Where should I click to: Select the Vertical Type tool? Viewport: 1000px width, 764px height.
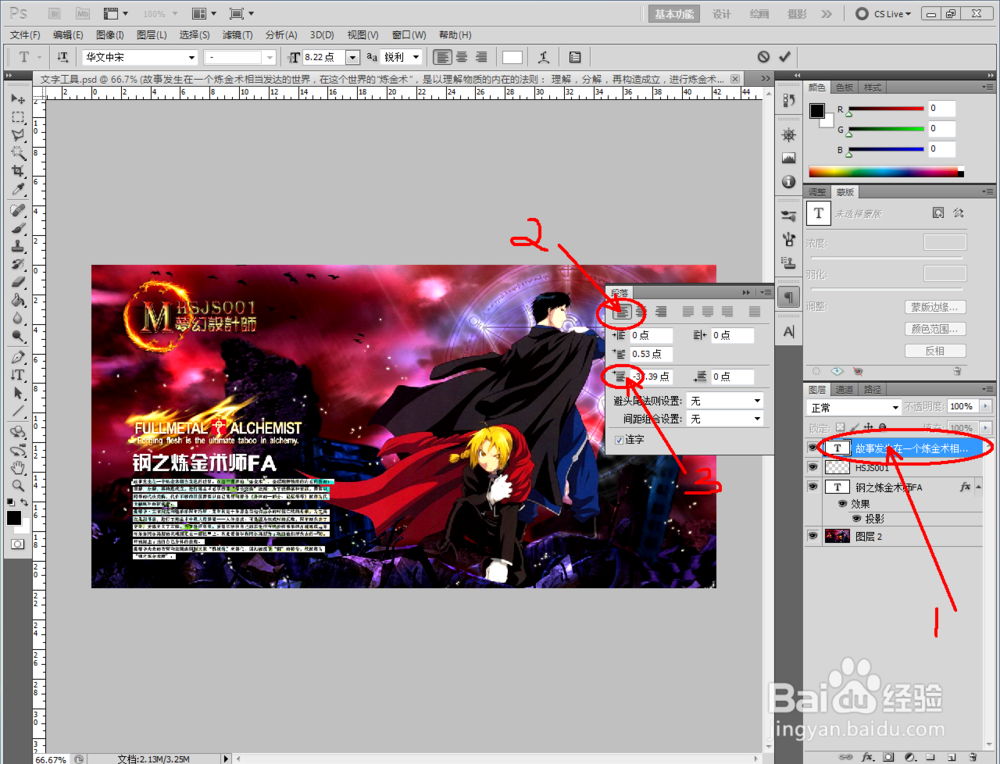[18, 375]
